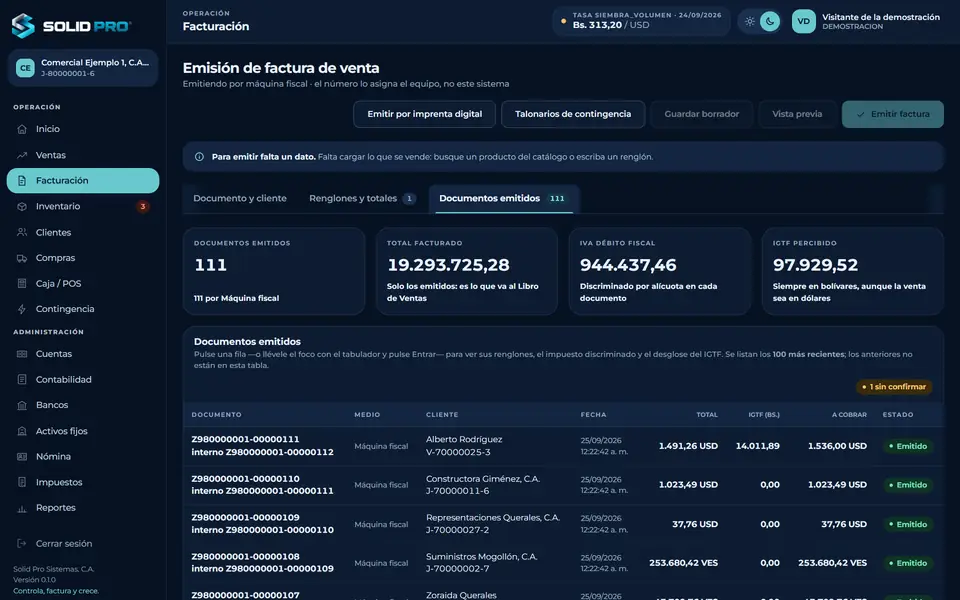Click IVA débito fiscal 944.437,46 card
Image resolution: width=960 pixels, height=600 pixels.
(x=659, y=271)
